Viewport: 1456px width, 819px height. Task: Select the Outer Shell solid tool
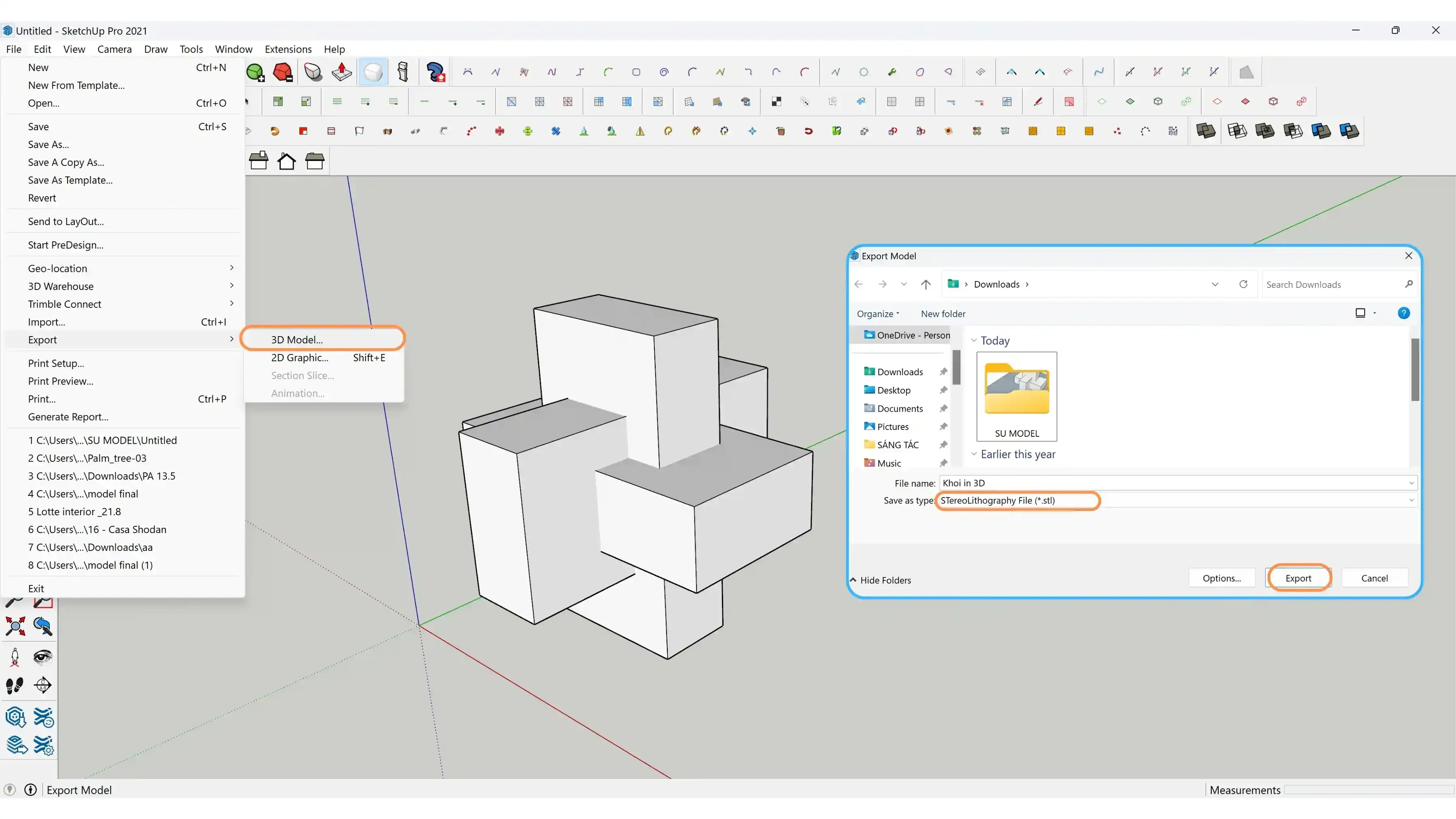1206,131
